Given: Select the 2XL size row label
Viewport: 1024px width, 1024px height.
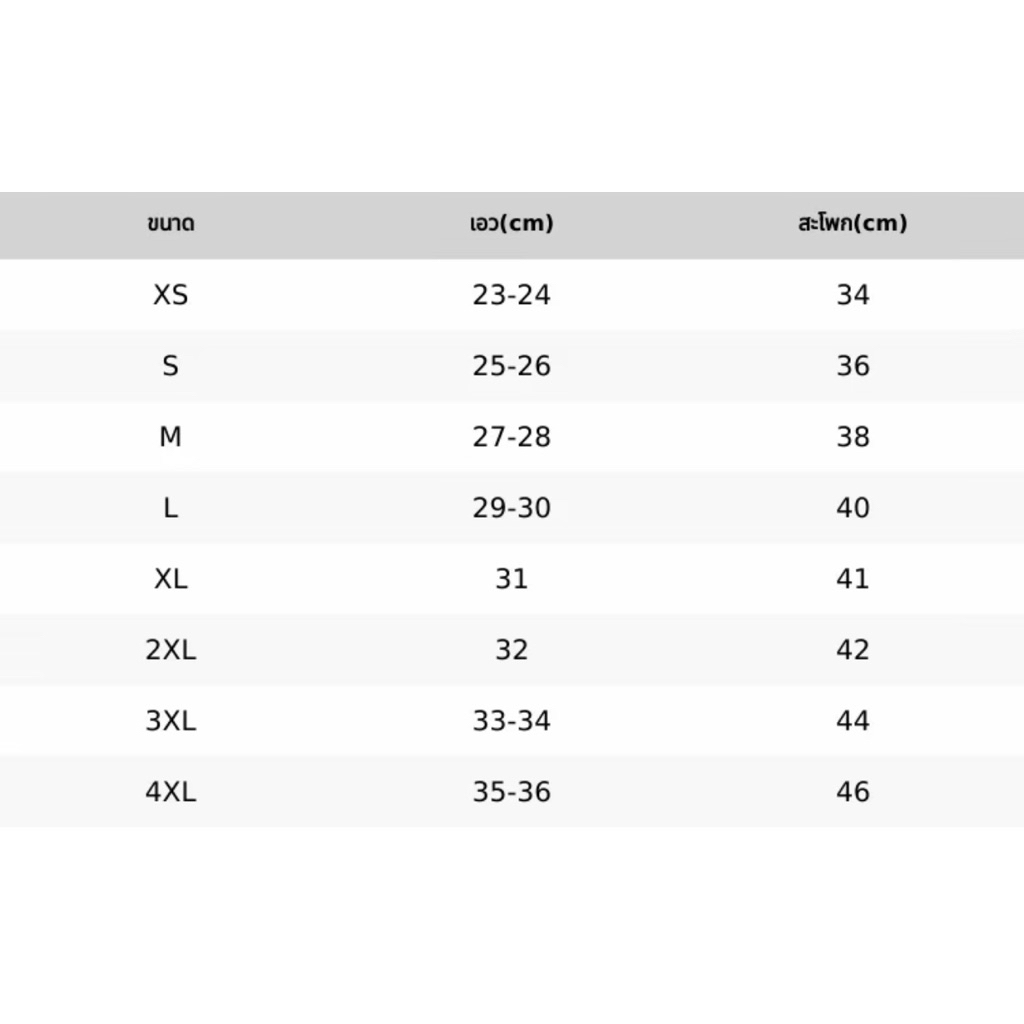Looking at the screenshot, I should [170, 650].
